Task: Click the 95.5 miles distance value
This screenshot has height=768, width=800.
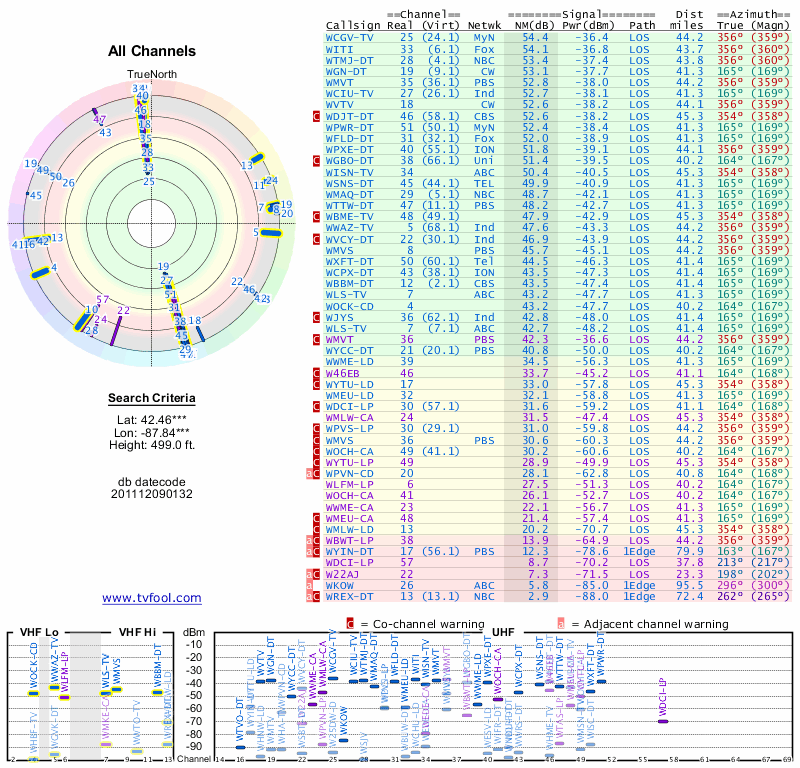Action: (x=690, y=585)
